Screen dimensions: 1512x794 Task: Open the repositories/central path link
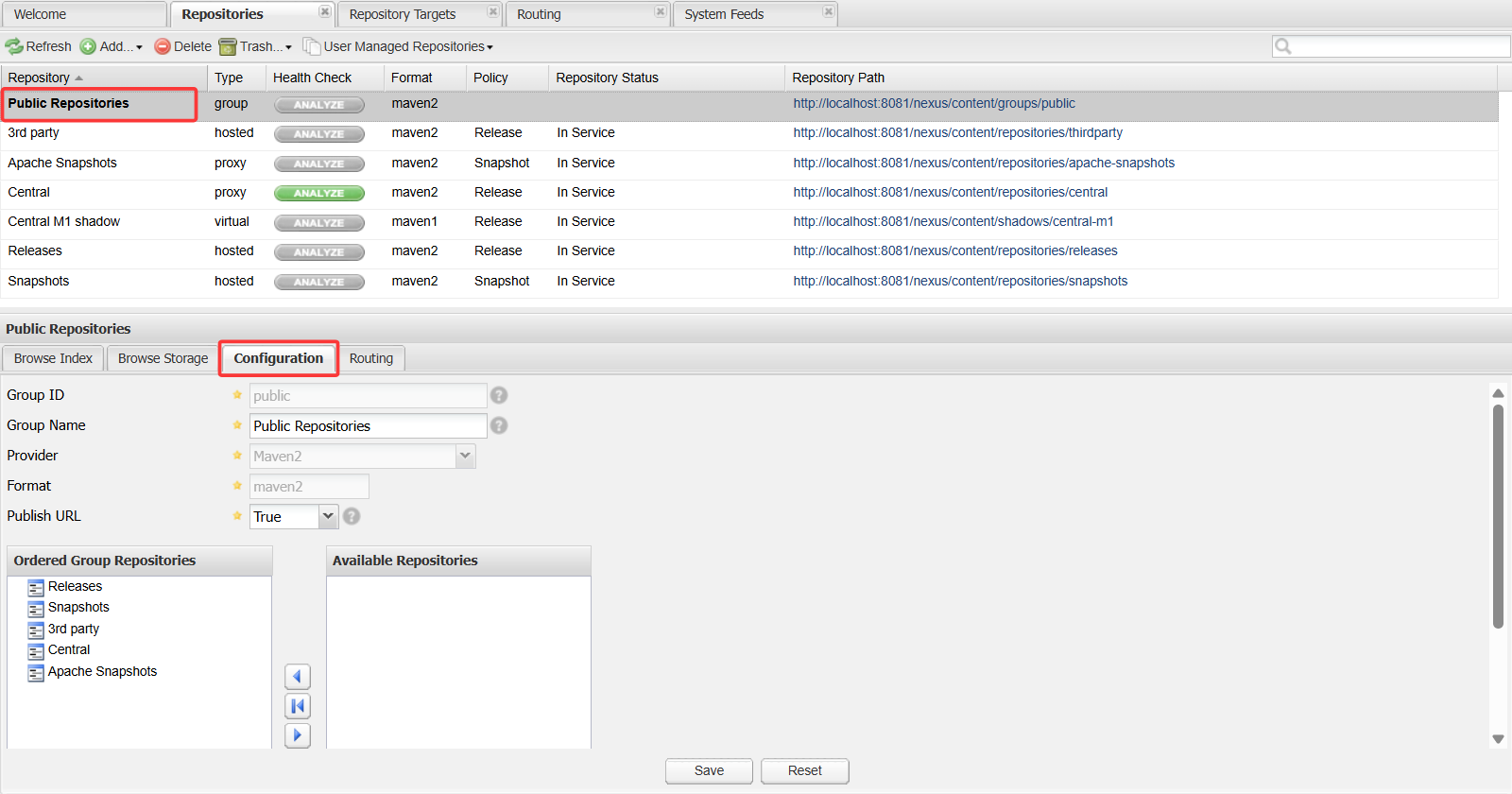pos(950,192)
